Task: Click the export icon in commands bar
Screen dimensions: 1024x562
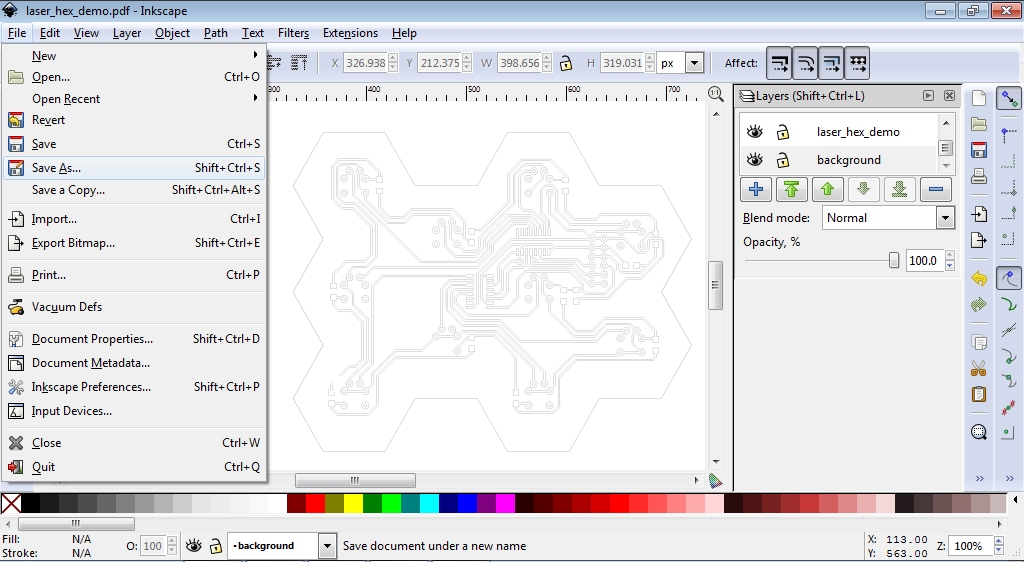Action: (978, 240)
